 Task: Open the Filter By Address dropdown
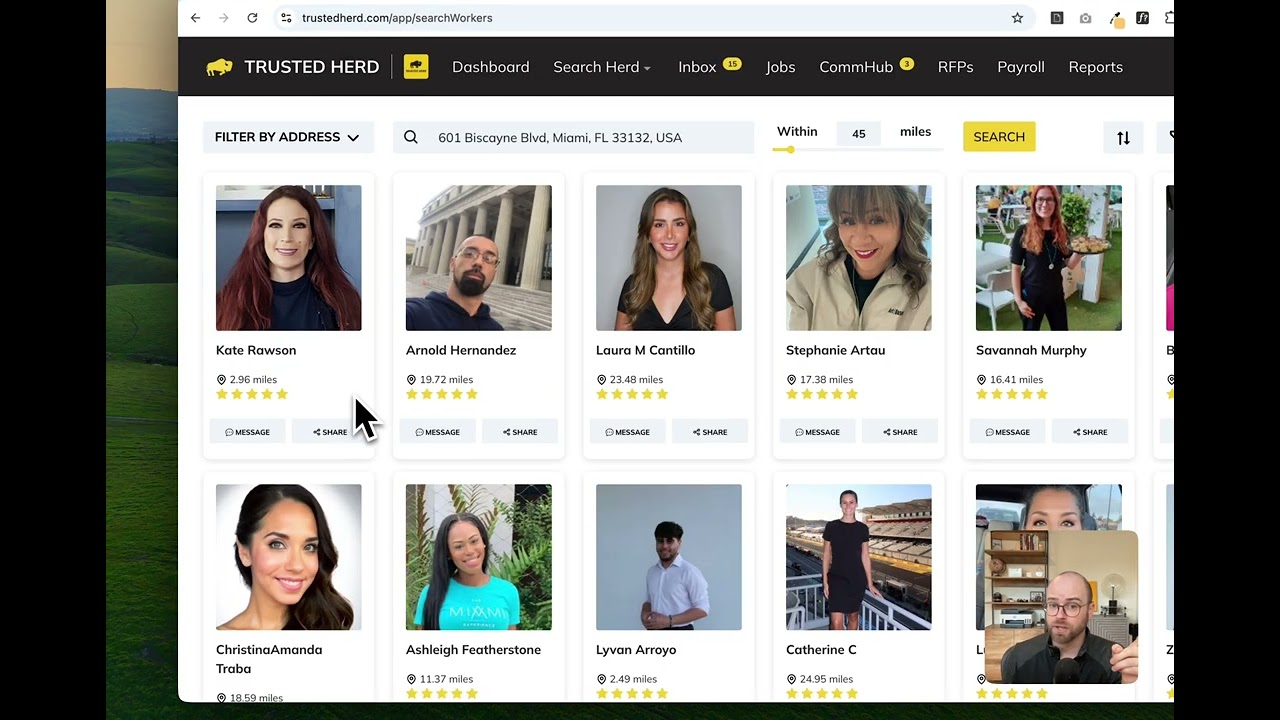point(288,137)
